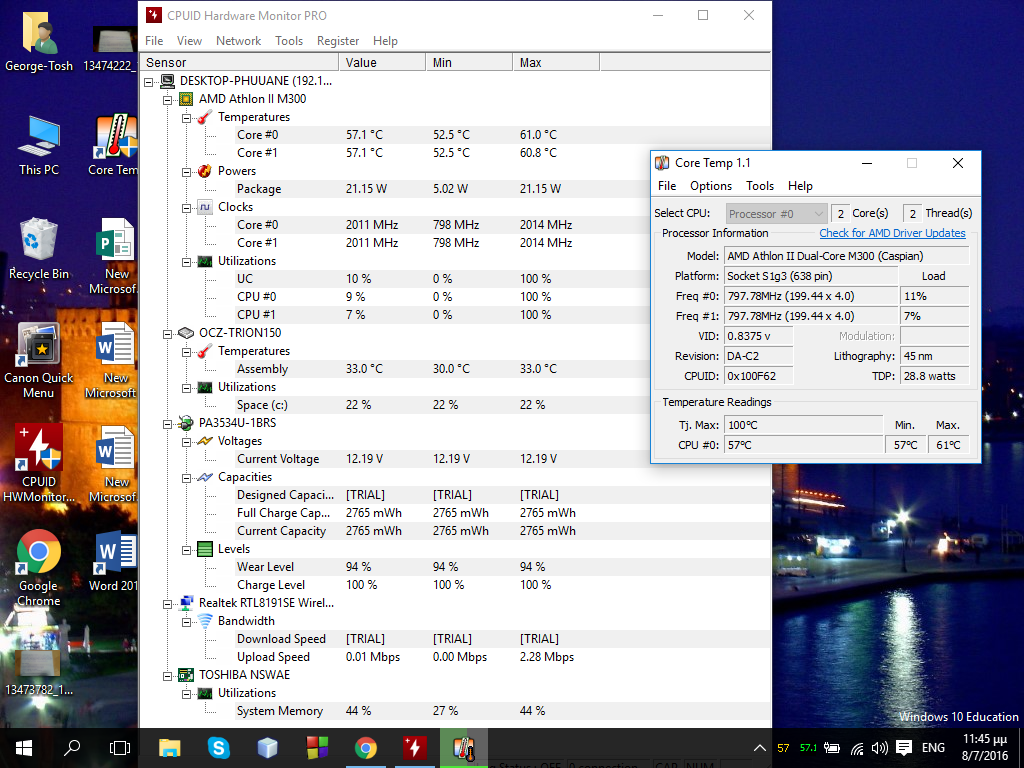Screen dimensions: 1024x768
Task: Collapse the Voltages group
Action: click(186, 442)
